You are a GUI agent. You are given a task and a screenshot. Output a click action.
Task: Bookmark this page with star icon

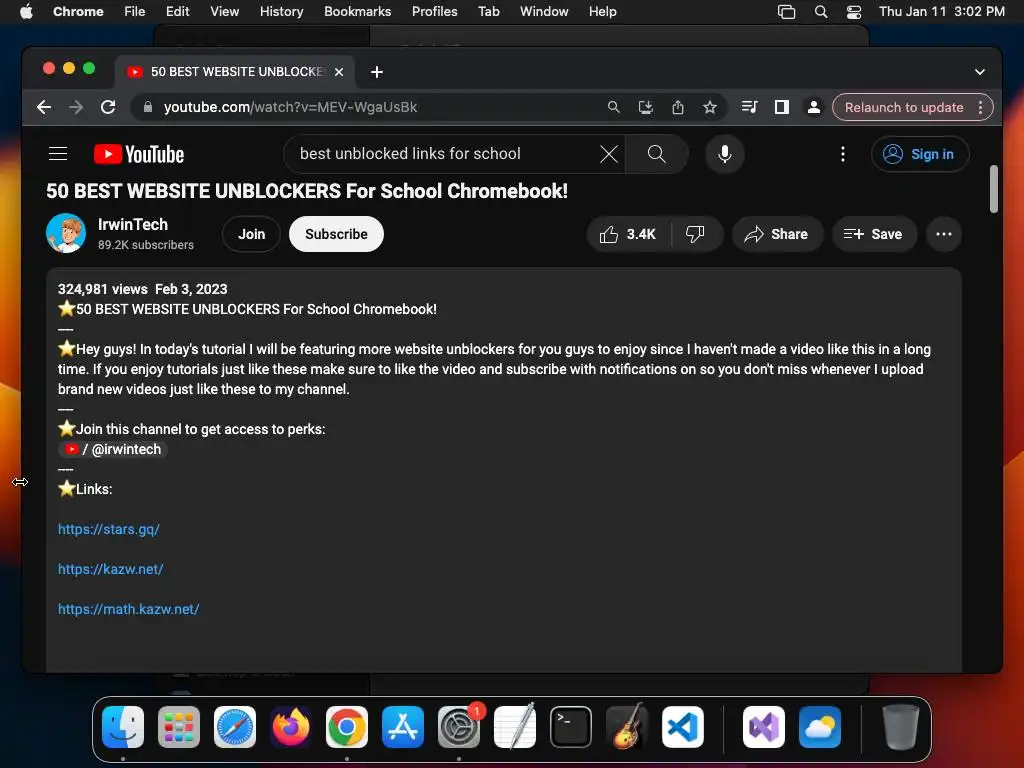[710, 107]
